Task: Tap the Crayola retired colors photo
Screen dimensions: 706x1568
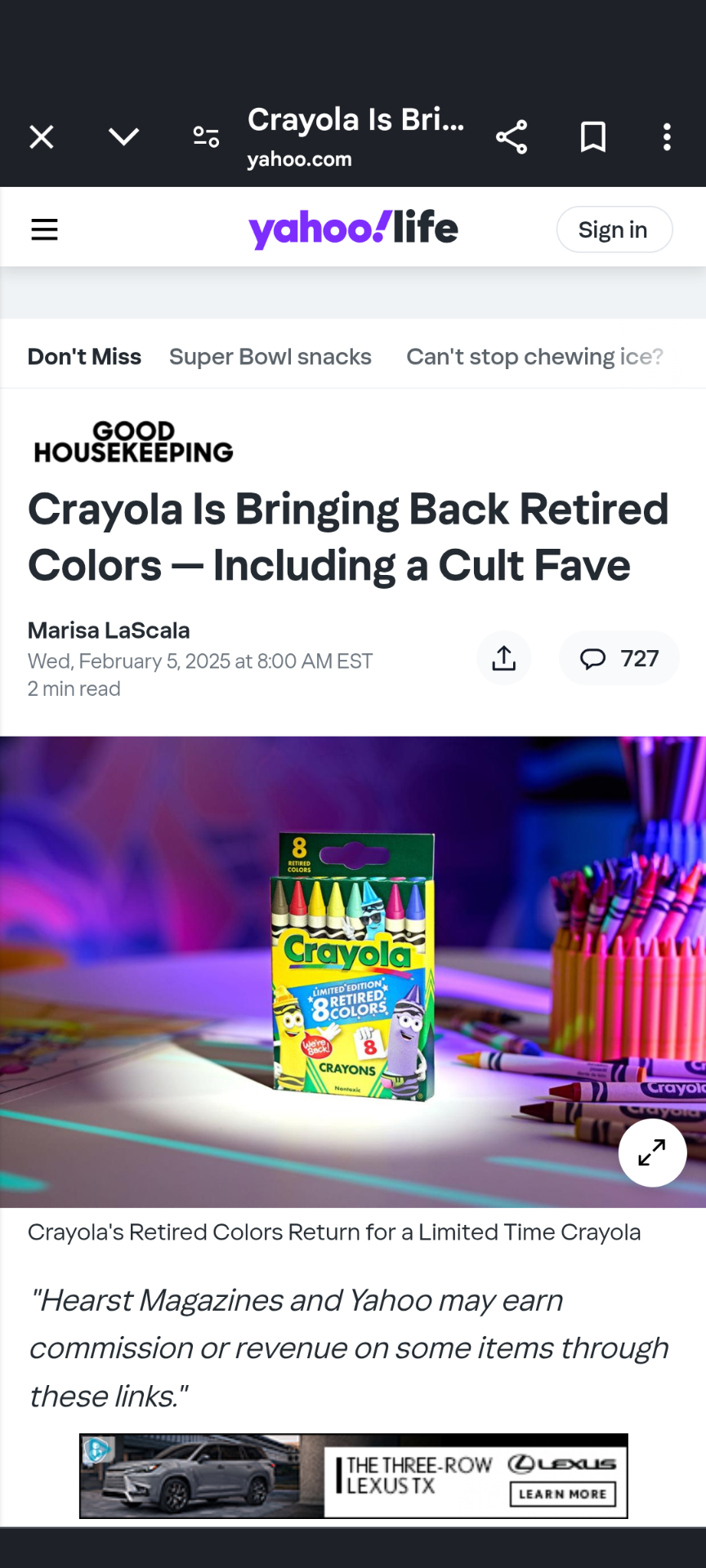Action: tap(353, 972)
